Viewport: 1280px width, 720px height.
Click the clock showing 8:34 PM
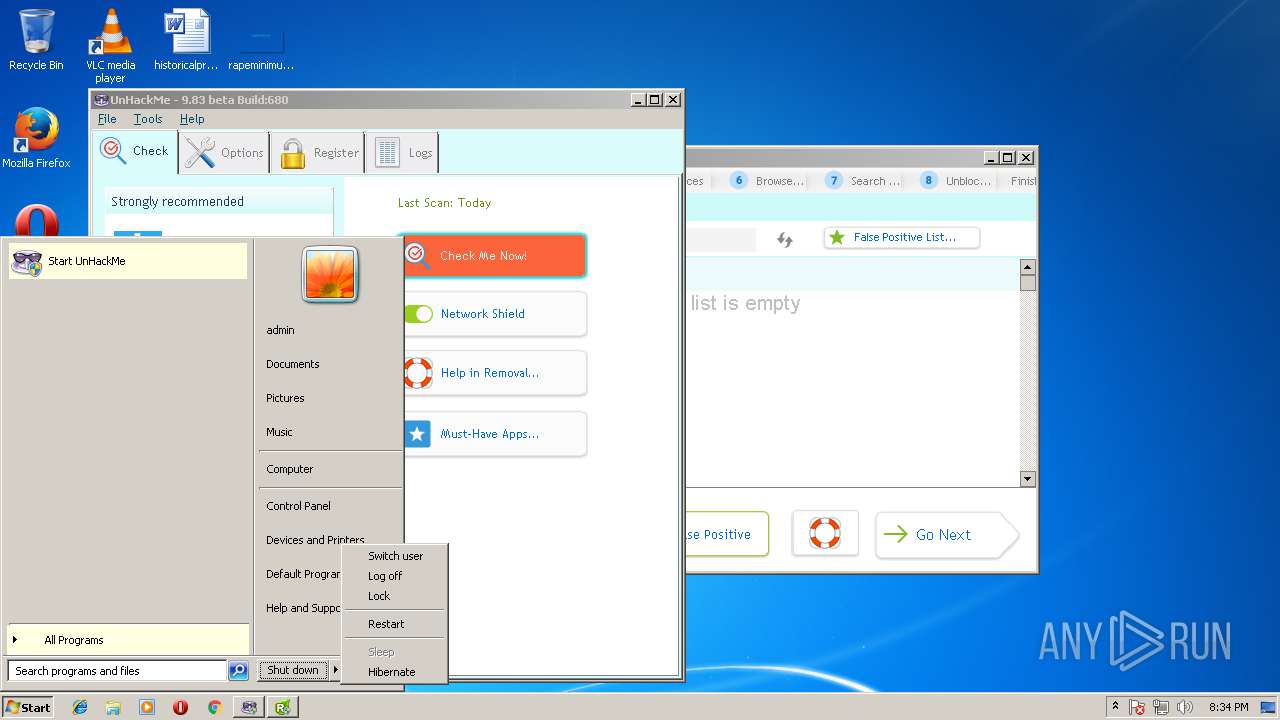pos(1228,707)
